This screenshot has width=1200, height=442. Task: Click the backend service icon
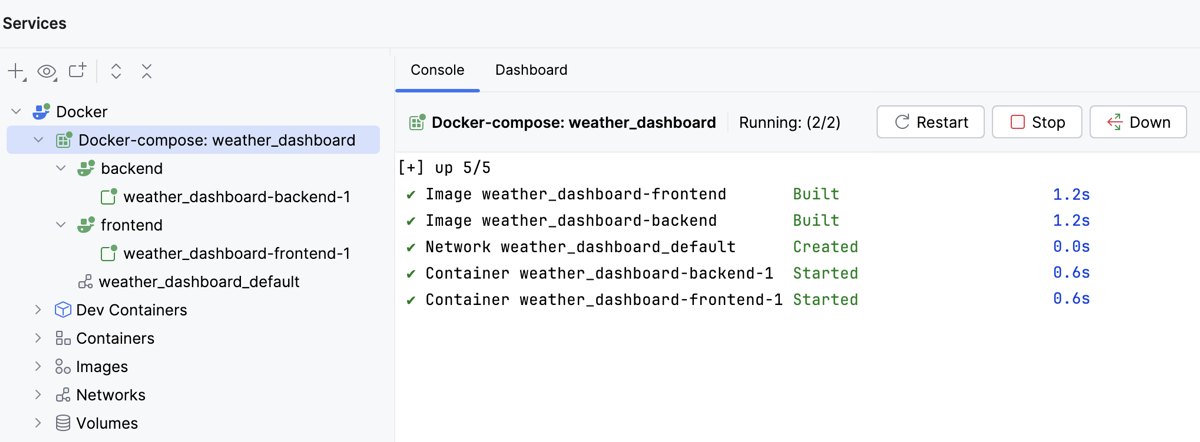click(86, 169)
